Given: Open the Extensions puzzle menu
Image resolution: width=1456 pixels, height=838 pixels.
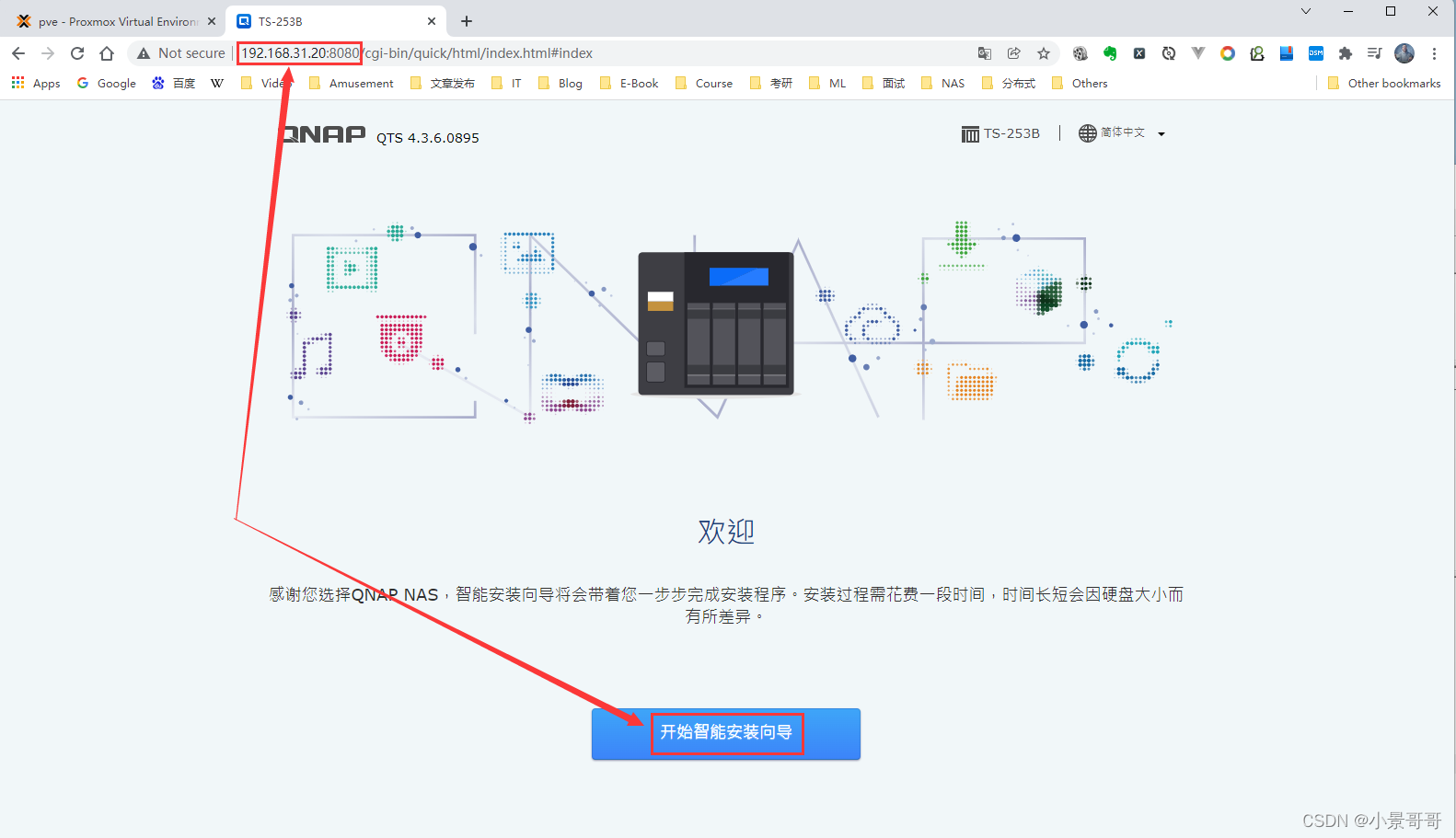Looking at the screenshot, I should point(1346,53).
